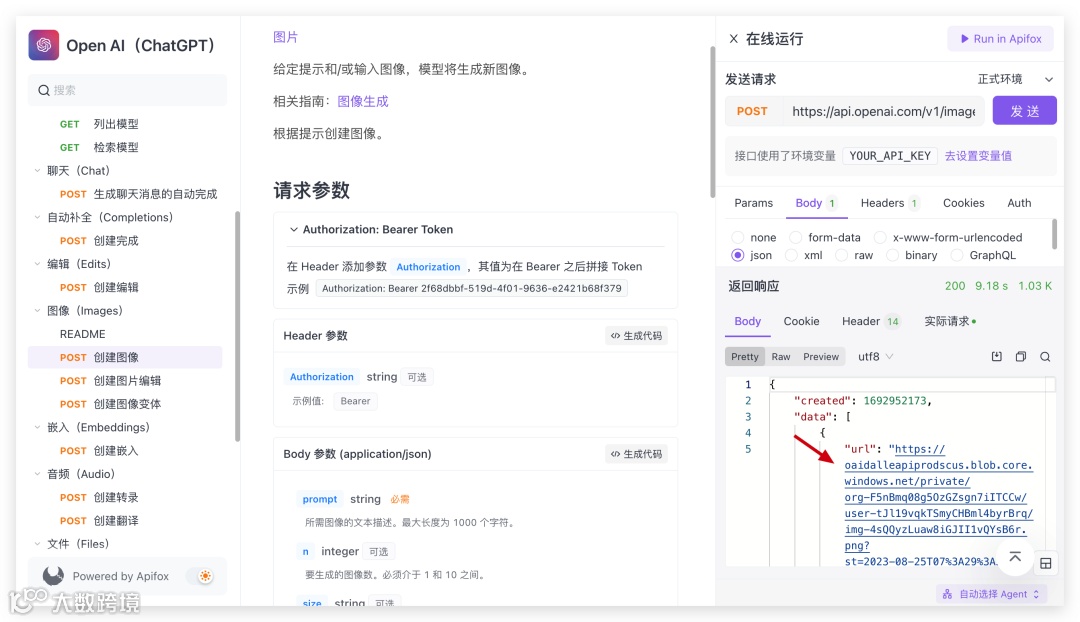Select the binary radio button
The image size is (1080, 622).
pos(893,256)
